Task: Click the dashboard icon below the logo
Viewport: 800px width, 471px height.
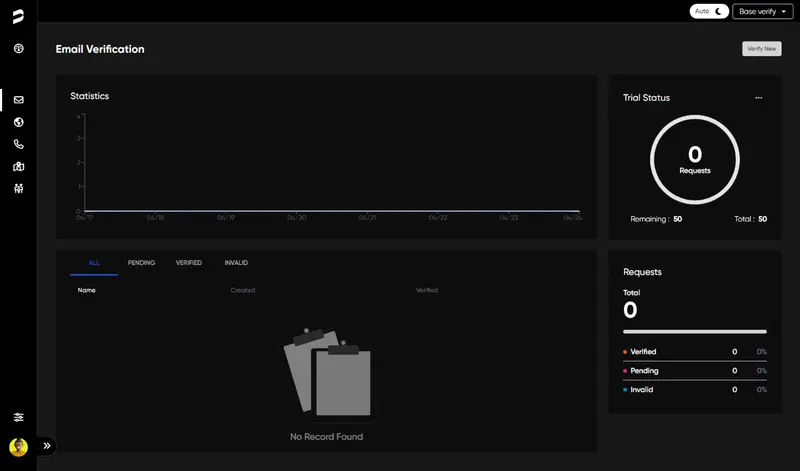Action: pos(18,48)
